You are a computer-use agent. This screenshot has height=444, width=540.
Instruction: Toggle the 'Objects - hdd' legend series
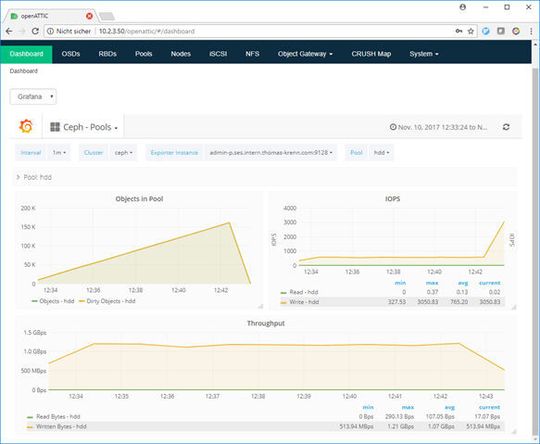pos(56,301)
